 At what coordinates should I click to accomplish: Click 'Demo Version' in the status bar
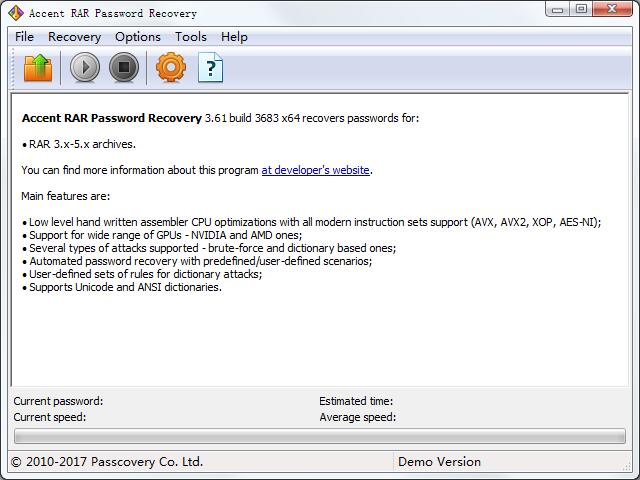coord(439,462)
